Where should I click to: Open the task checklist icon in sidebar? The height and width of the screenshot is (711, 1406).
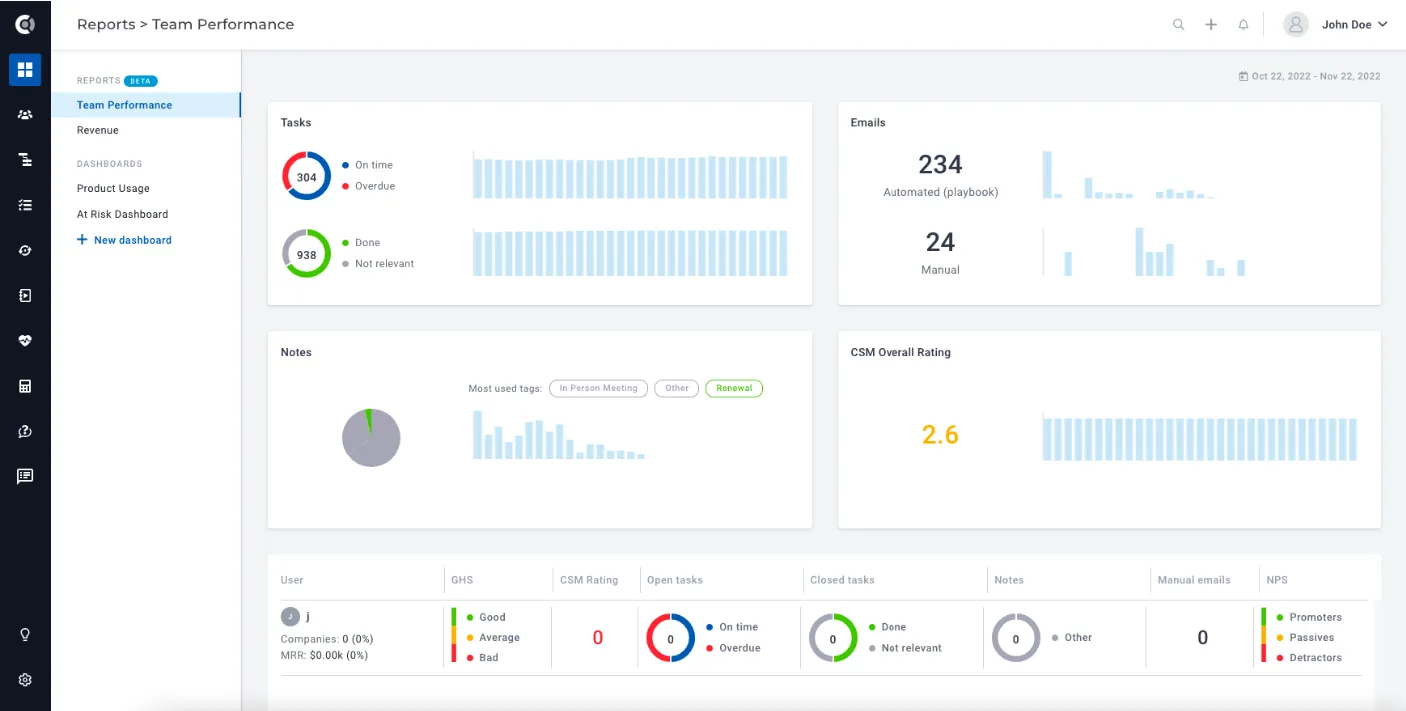(25, 205)
